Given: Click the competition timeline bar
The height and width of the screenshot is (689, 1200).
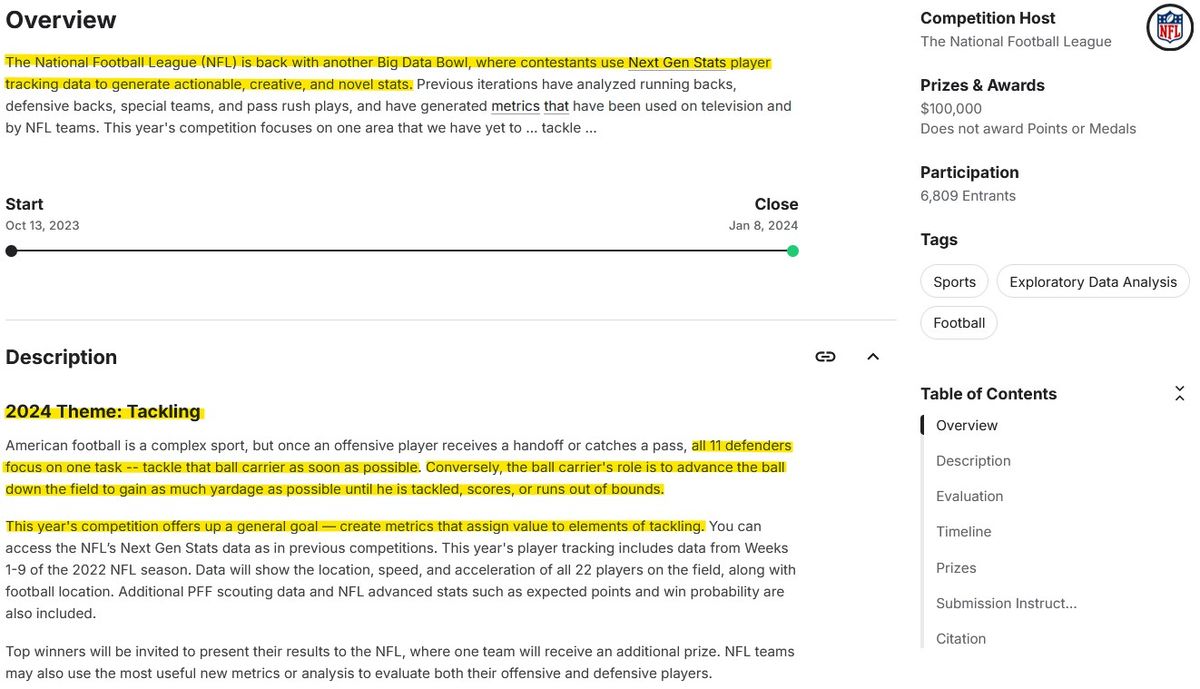Looking at the screenshot, I should tap(402, 251).
